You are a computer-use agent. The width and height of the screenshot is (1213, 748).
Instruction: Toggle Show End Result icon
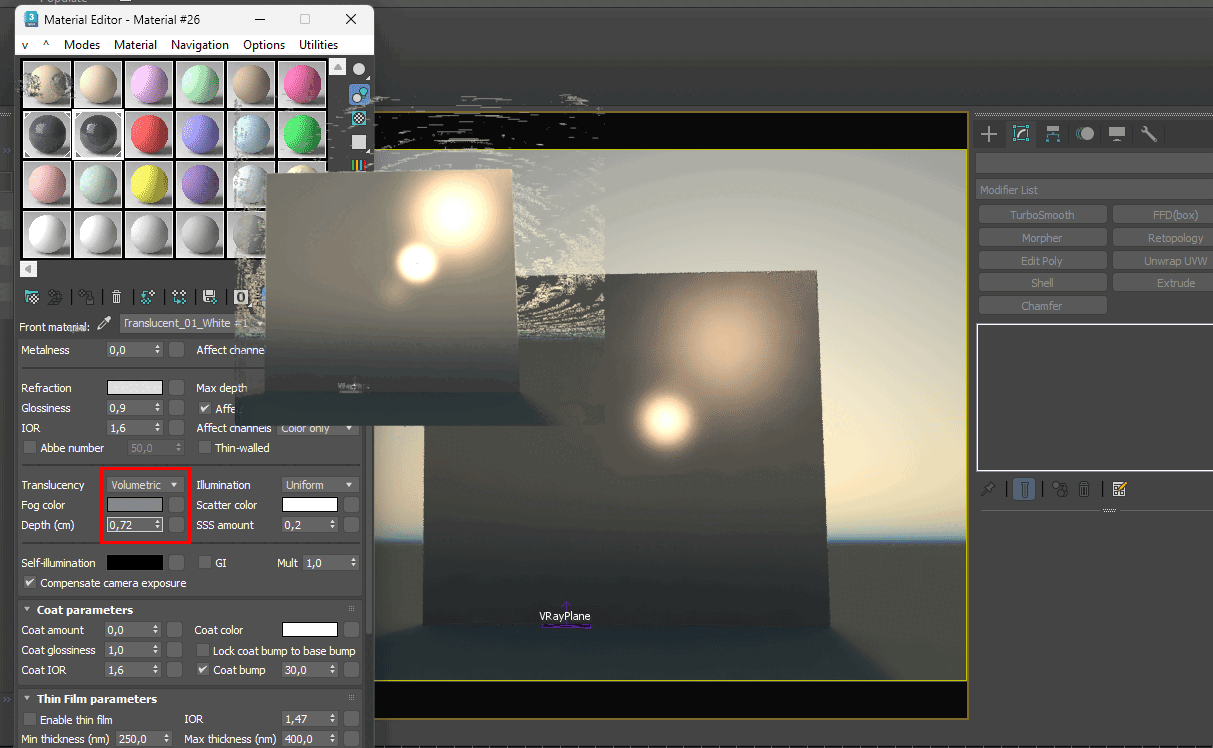[1023, 489]
